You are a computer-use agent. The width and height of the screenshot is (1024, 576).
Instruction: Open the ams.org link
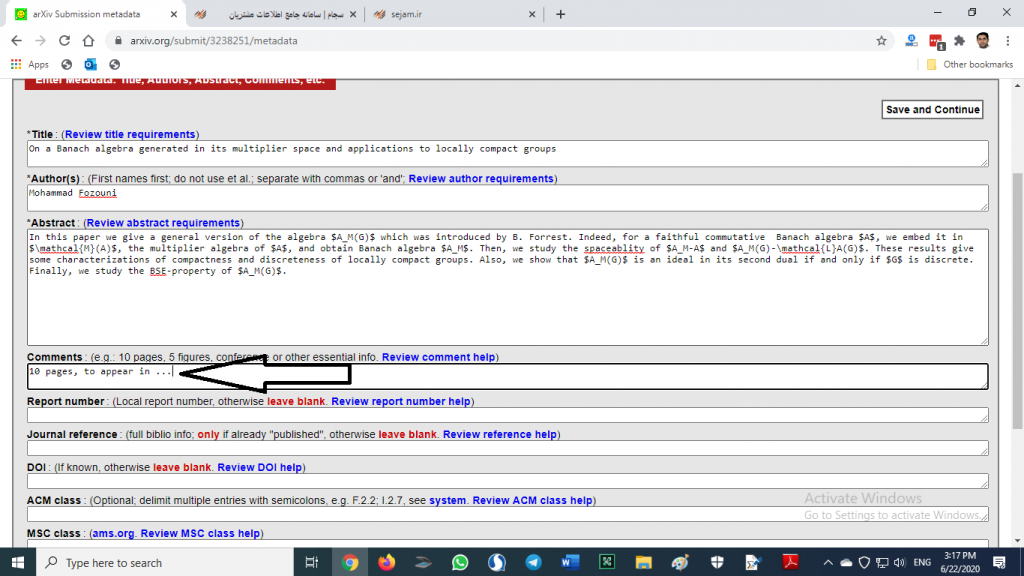112,534
